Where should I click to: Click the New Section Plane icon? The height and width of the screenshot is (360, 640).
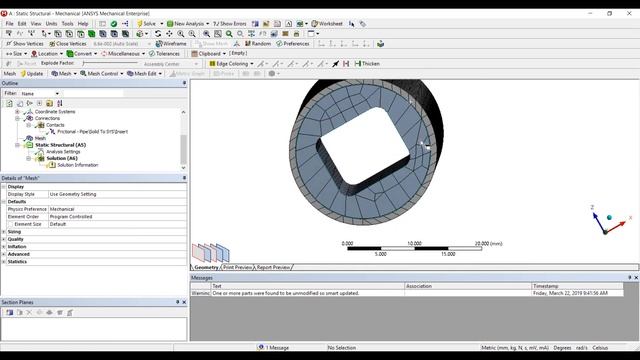(9, 313)
